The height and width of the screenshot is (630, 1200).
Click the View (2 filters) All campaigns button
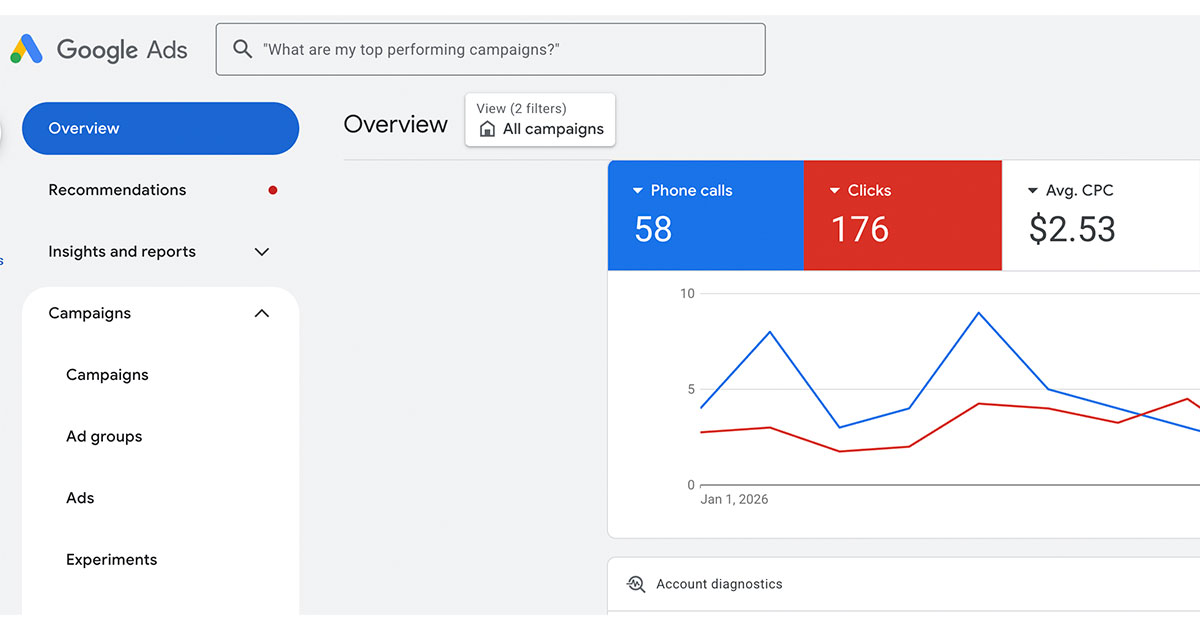(x=540, y=119)
